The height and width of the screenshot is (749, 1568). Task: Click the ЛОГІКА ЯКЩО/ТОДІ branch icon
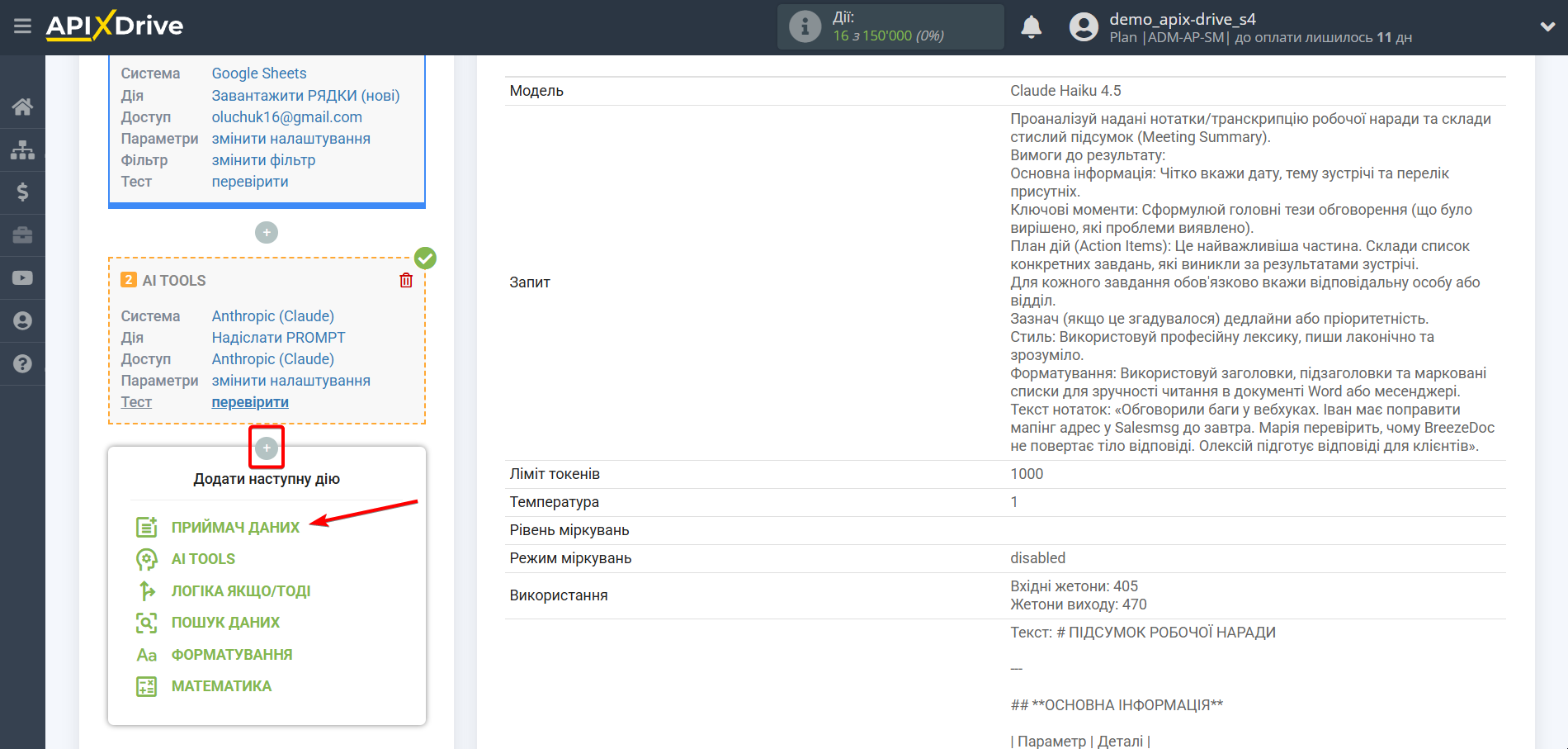click(147, 591)
